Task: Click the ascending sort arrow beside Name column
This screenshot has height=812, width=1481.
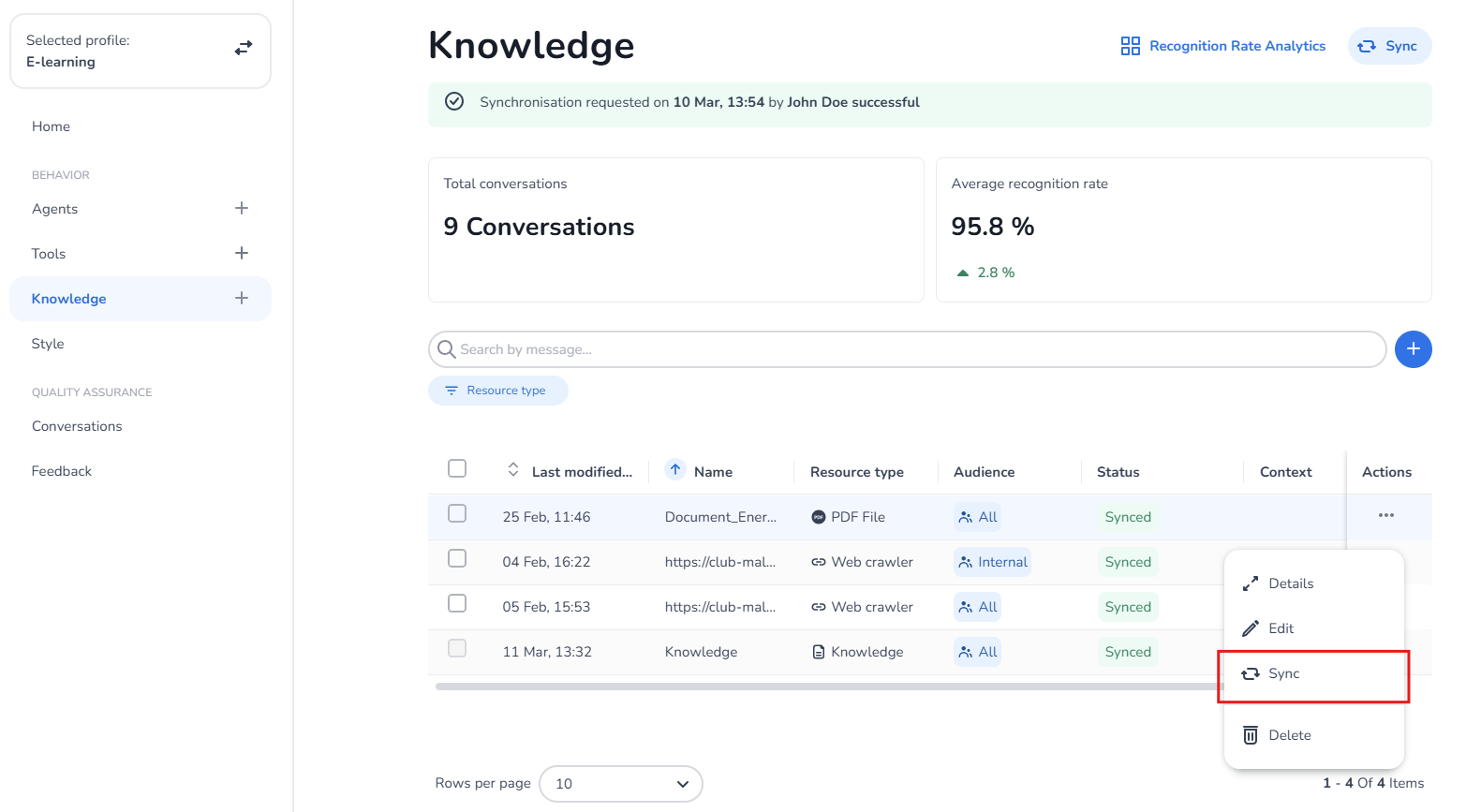Action: (x=675, y=469)
